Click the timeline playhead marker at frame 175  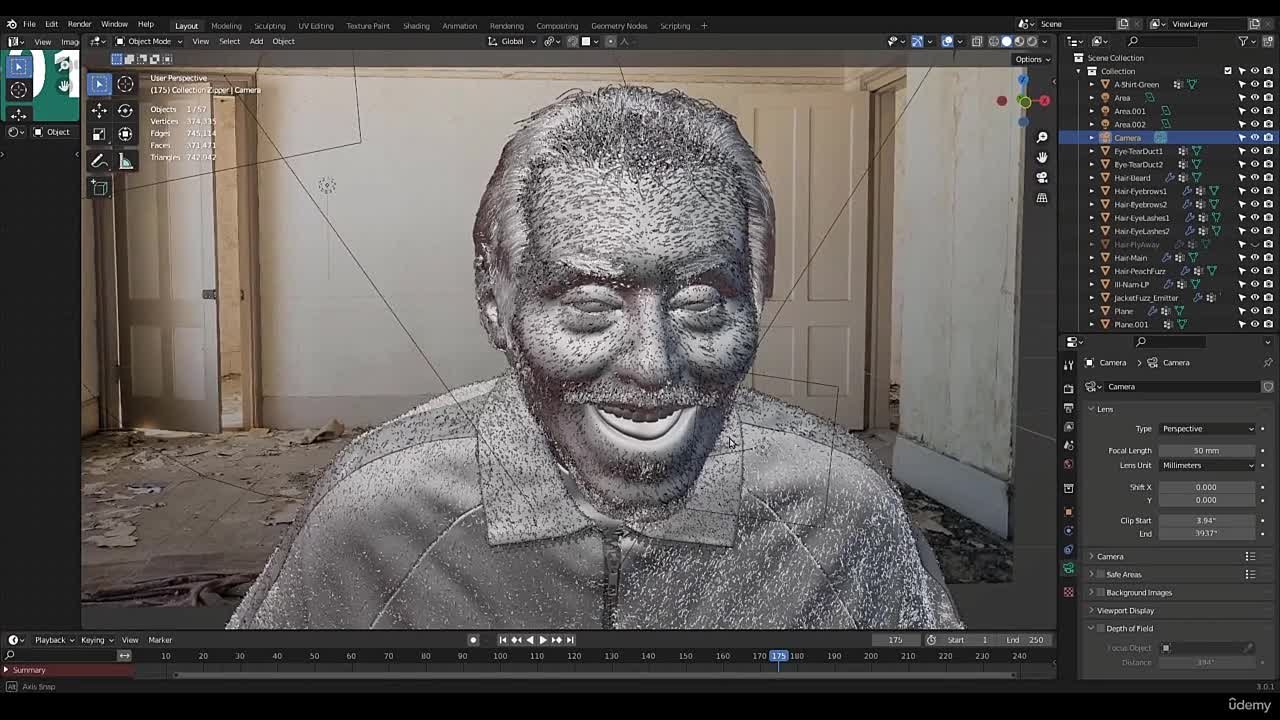coord(778,656)
